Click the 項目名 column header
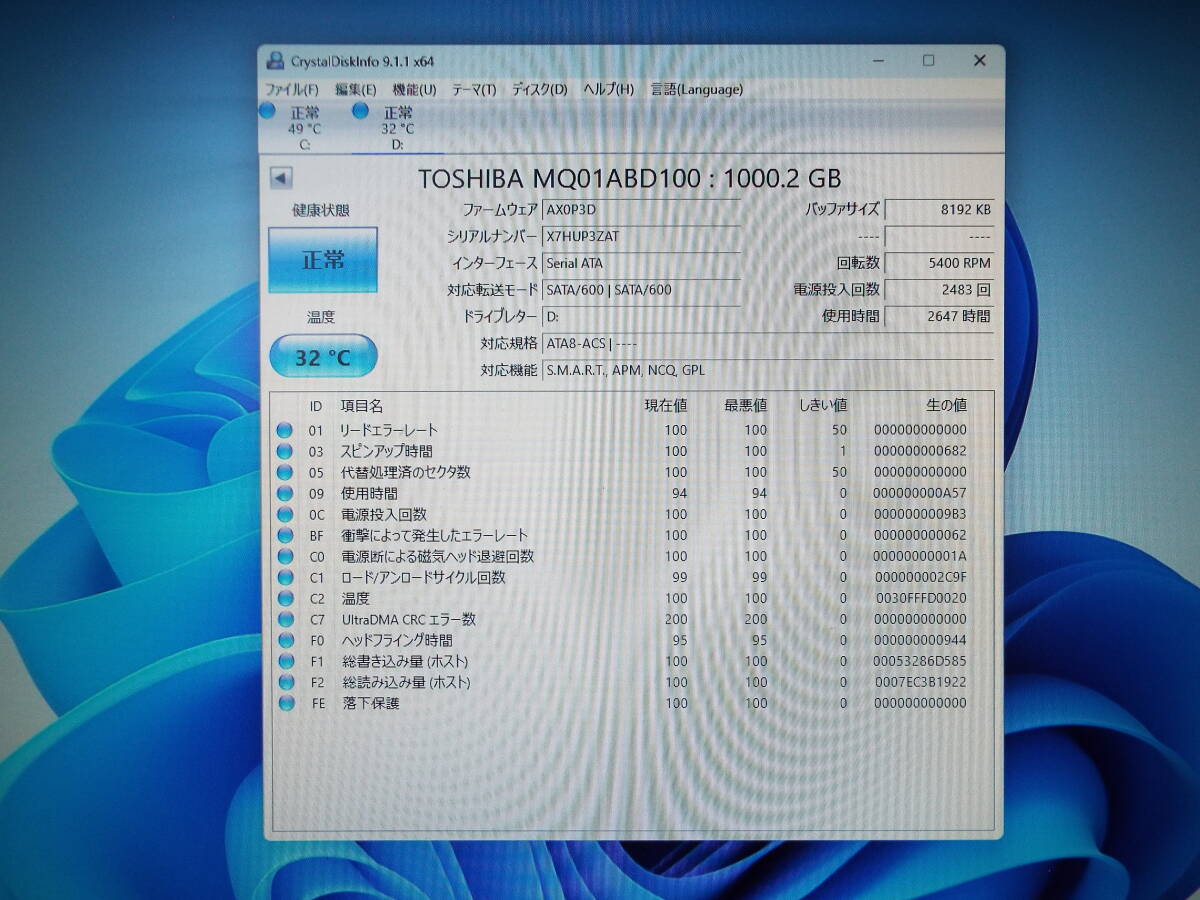This screenshot has height=900, width=1200. (361, 406)
